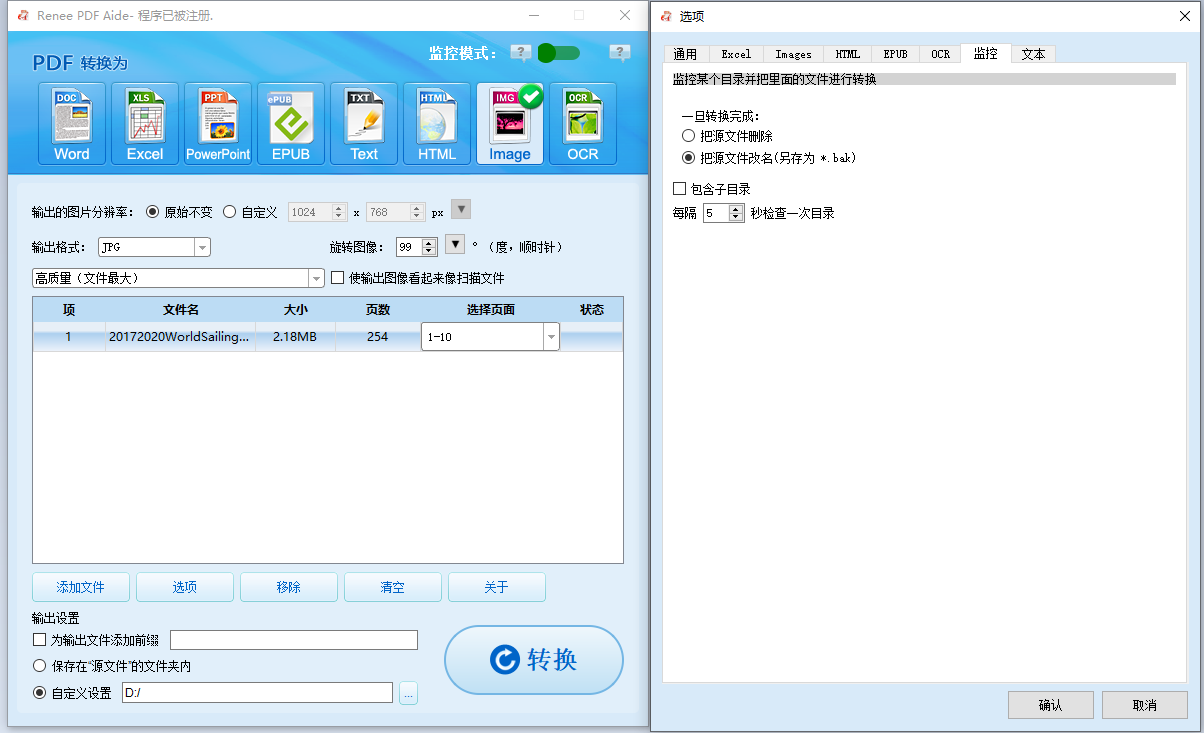This screenshot has height=733, width=1204.
Task: Enable the 监控模式 switch
Action: coord(559,54)
